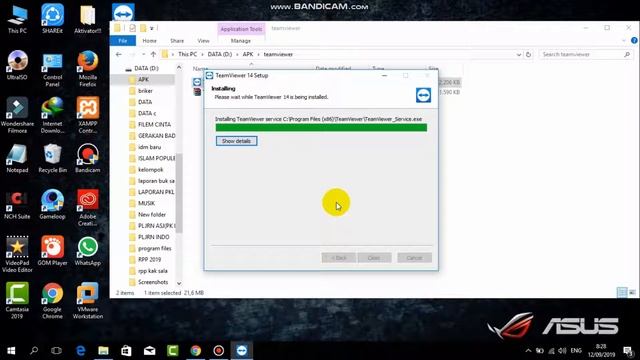Open the address bar history dropdown
The width and height of the screenshot is (640, 360).
(x=519, y=54)
